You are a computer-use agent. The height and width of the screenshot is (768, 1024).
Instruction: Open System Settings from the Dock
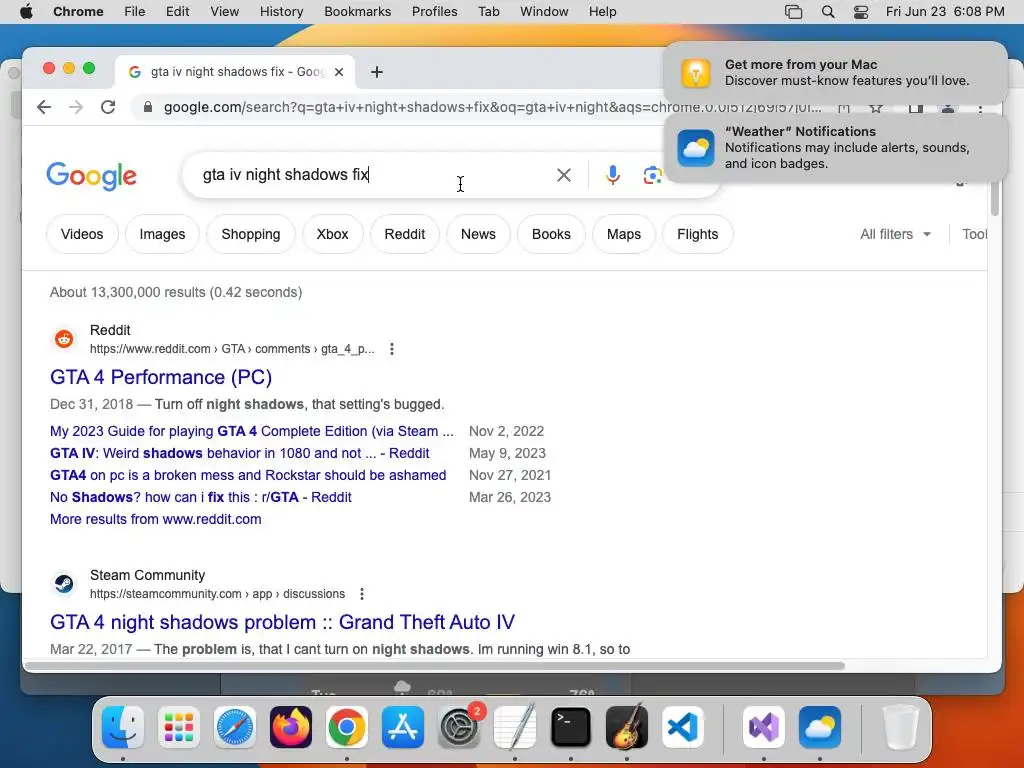(x=458, y=728)
